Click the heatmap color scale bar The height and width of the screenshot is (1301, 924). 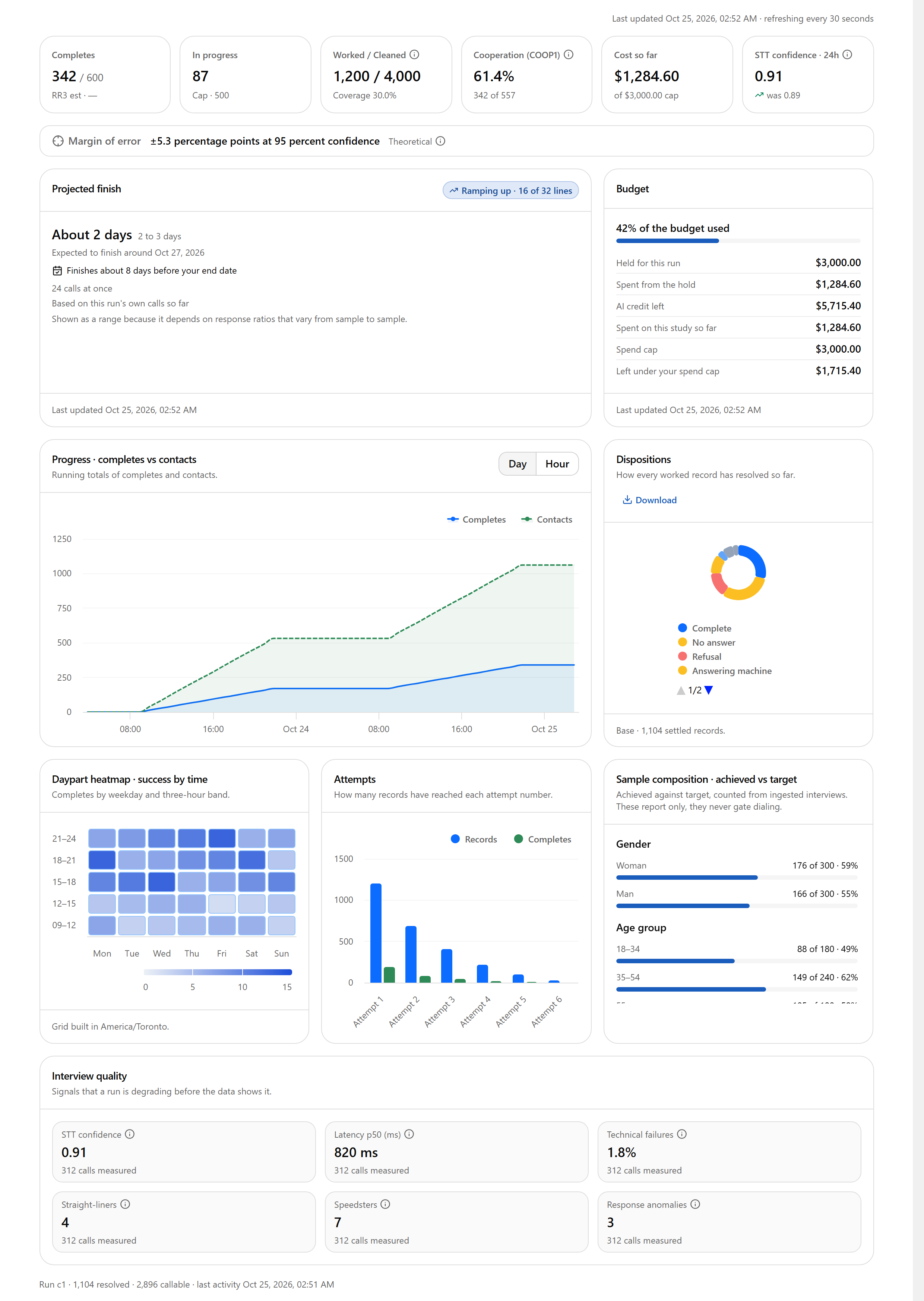click(x=218, y=972)
